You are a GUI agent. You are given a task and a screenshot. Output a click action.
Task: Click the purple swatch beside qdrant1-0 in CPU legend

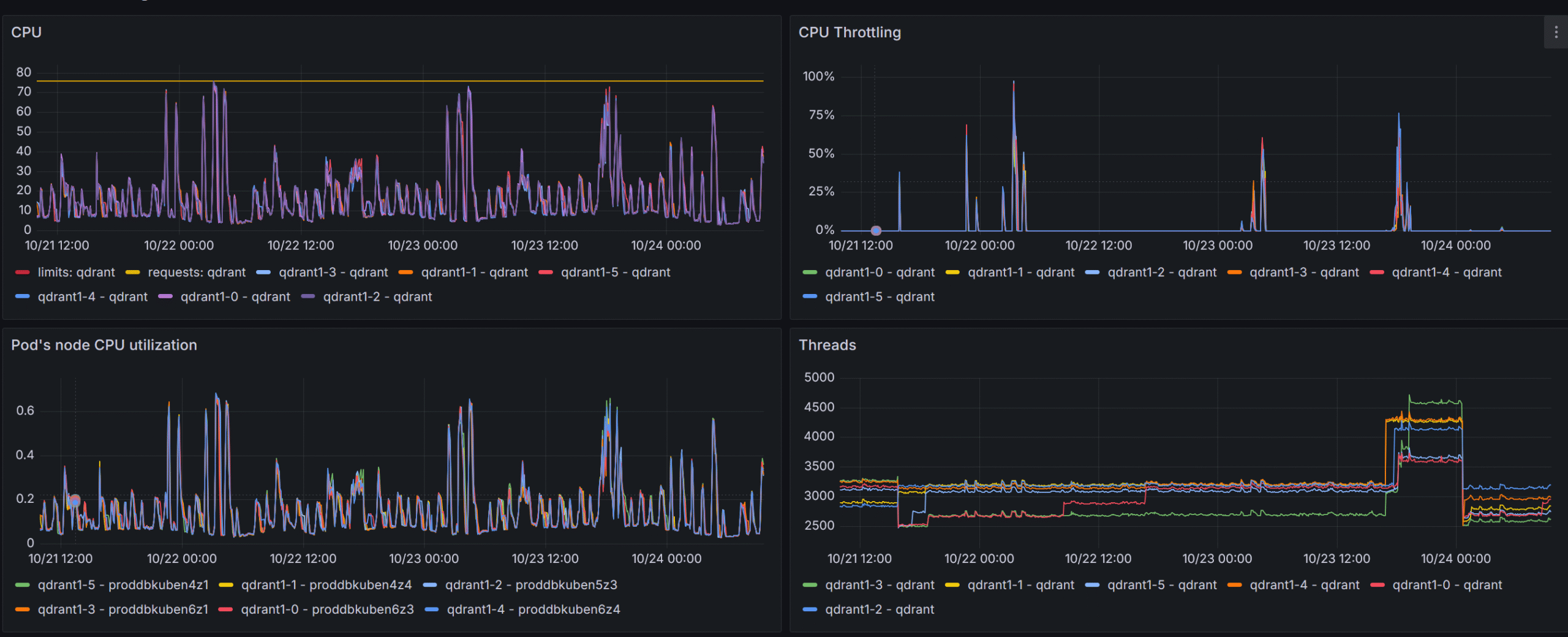(x=165, y=297)
